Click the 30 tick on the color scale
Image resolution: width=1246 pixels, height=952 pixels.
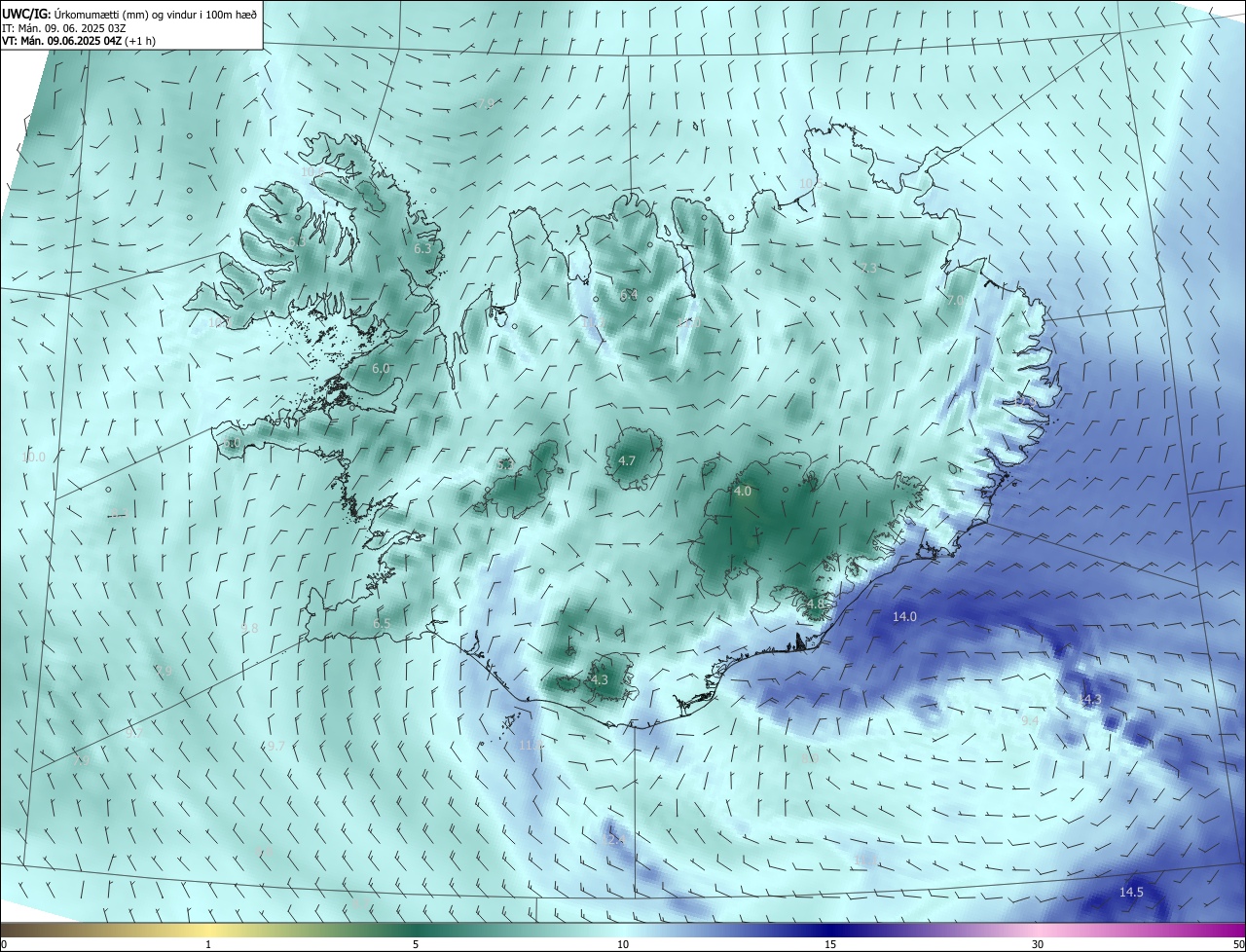tap(1038, 944)
